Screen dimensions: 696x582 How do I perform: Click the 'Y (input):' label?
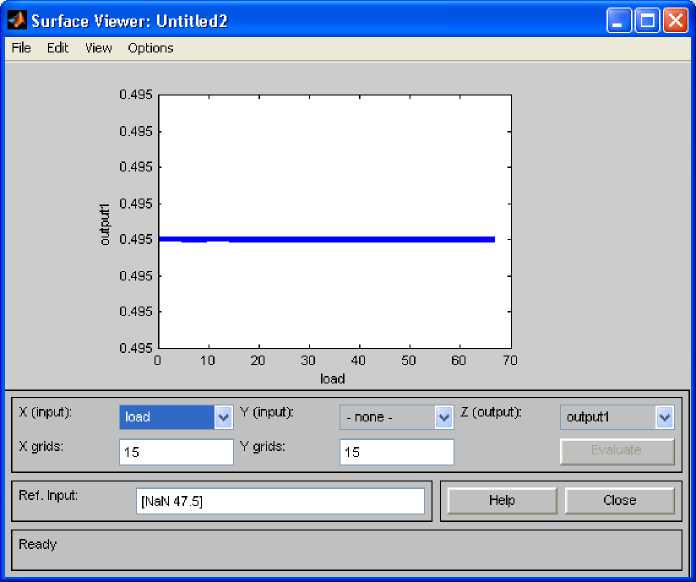(266, 412)
